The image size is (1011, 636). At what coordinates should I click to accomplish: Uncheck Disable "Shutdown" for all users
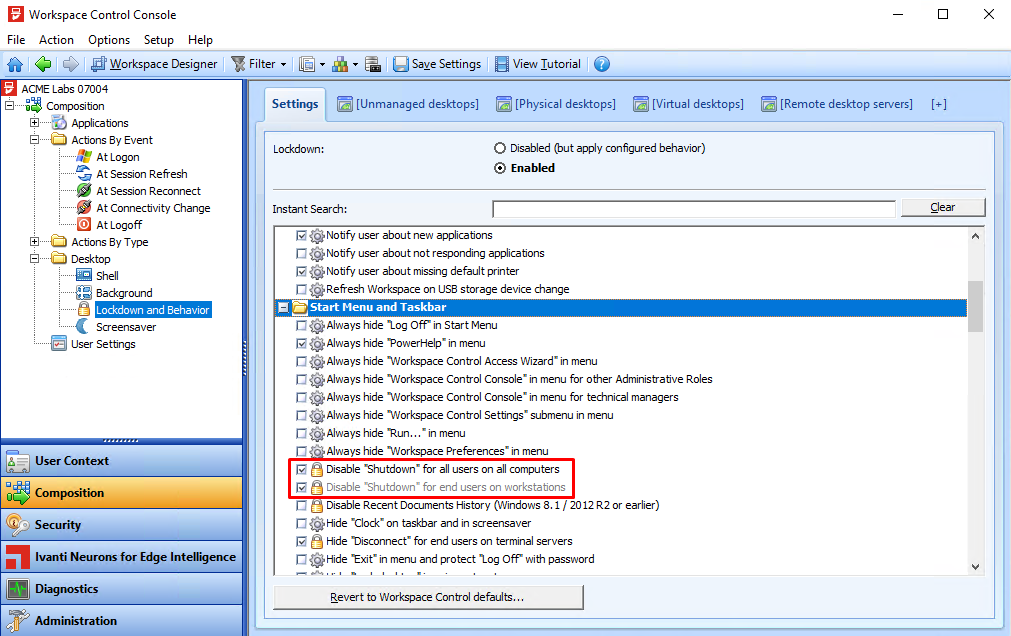(301, 470)
